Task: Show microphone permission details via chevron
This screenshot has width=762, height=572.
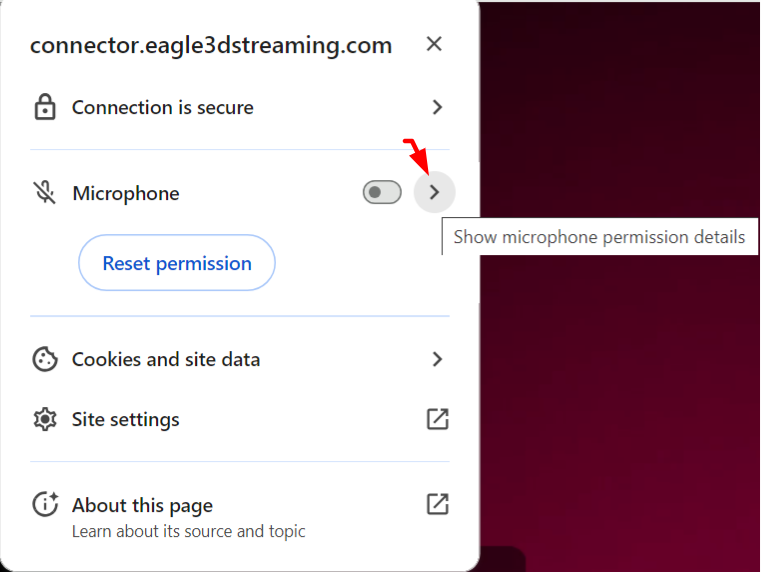Action: click(434, 192)
